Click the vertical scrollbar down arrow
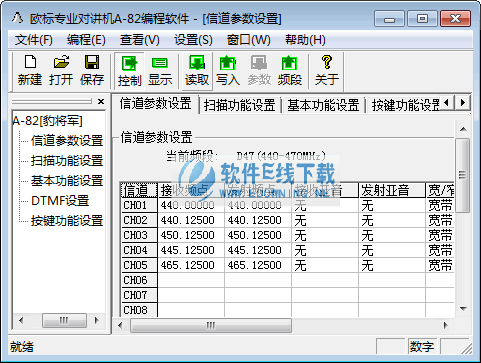The image size is (481, 363). pyautogui.click(x=463, y=309)
